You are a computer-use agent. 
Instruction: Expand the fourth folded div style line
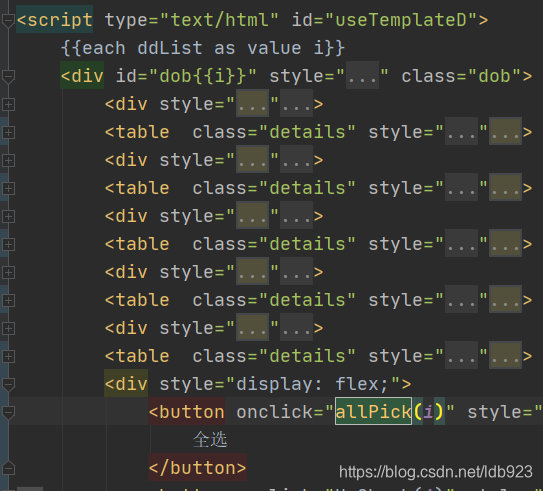[8, 273]
